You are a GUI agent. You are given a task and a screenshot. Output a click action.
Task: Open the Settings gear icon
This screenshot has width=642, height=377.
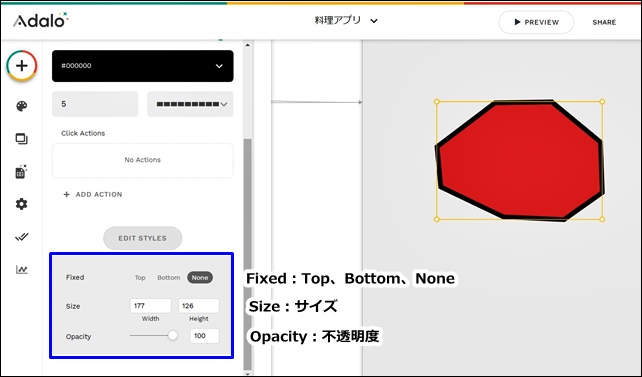[x=22, y=204]
